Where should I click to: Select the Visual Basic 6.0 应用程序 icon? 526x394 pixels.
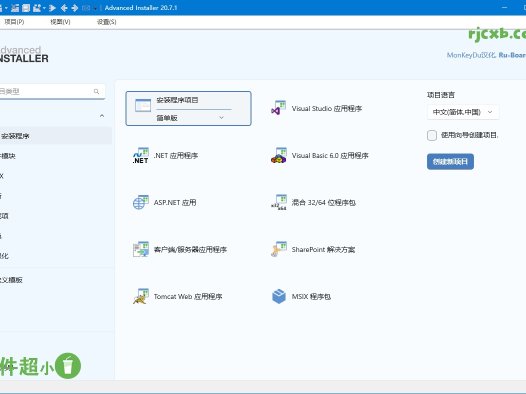[x=278, y=155]
